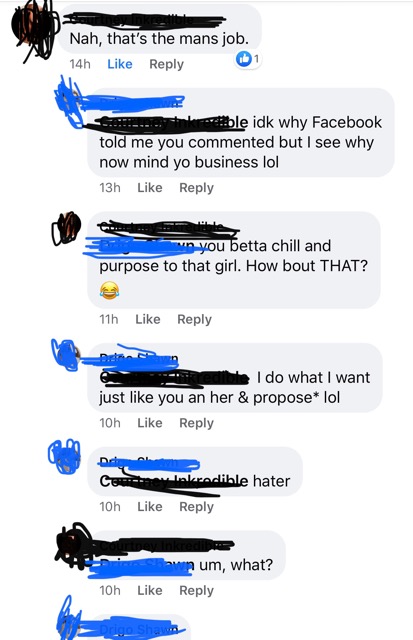Open black-scribbled avatar beside 11h comment
Screen dimensions: 413x640
[x=66, y=227]
